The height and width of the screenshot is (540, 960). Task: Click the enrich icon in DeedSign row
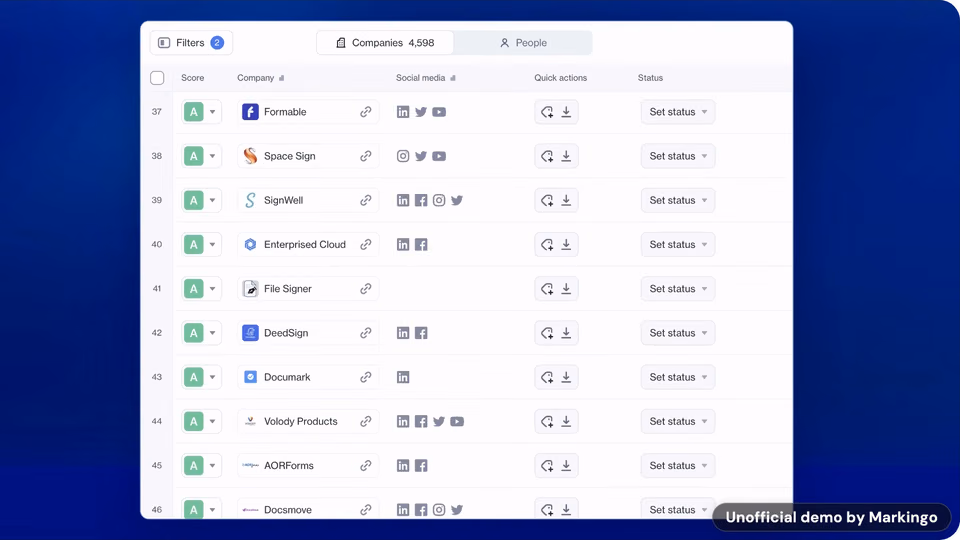click(x=547, y=333)
